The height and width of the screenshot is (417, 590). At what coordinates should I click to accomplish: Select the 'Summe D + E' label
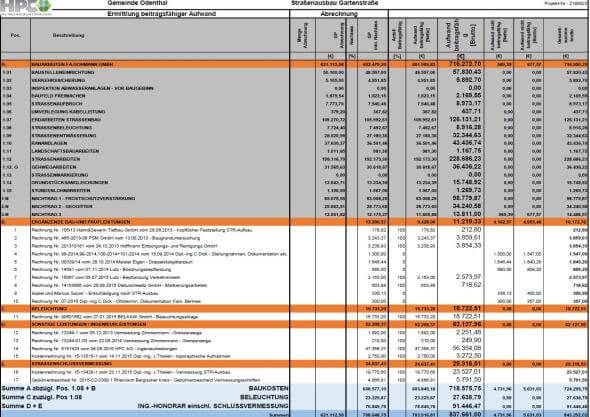[22, 406]
